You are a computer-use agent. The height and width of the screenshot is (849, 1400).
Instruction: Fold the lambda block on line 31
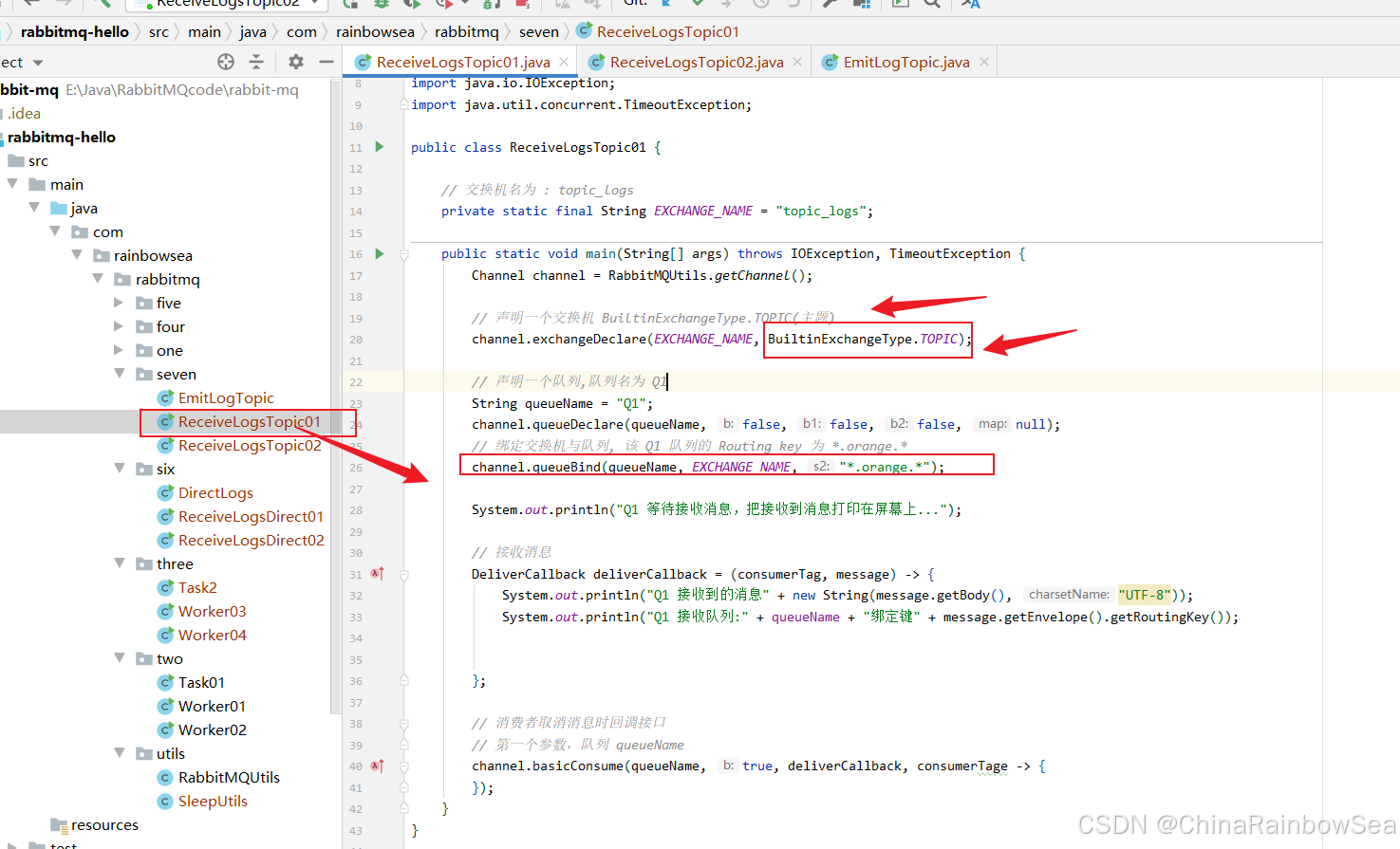tap(404, 575)
